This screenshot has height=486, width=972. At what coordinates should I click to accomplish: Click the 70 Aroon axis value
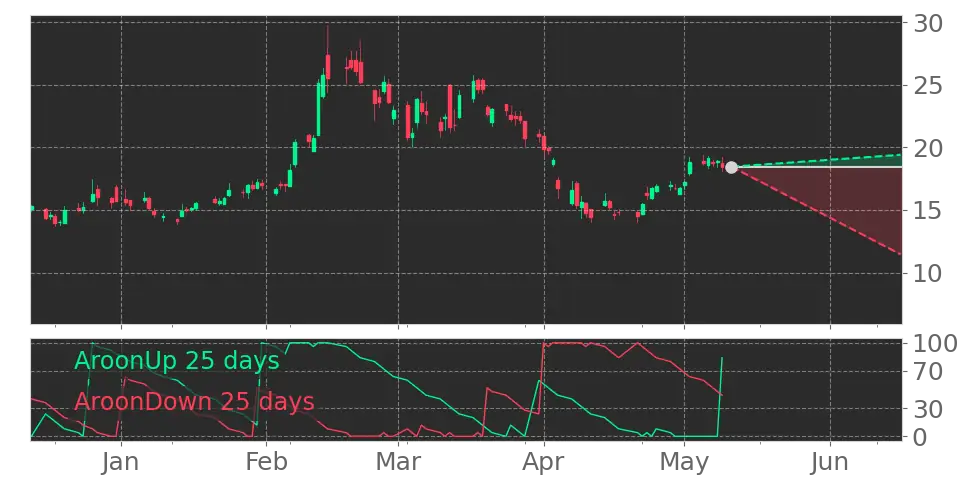(928, 371)
